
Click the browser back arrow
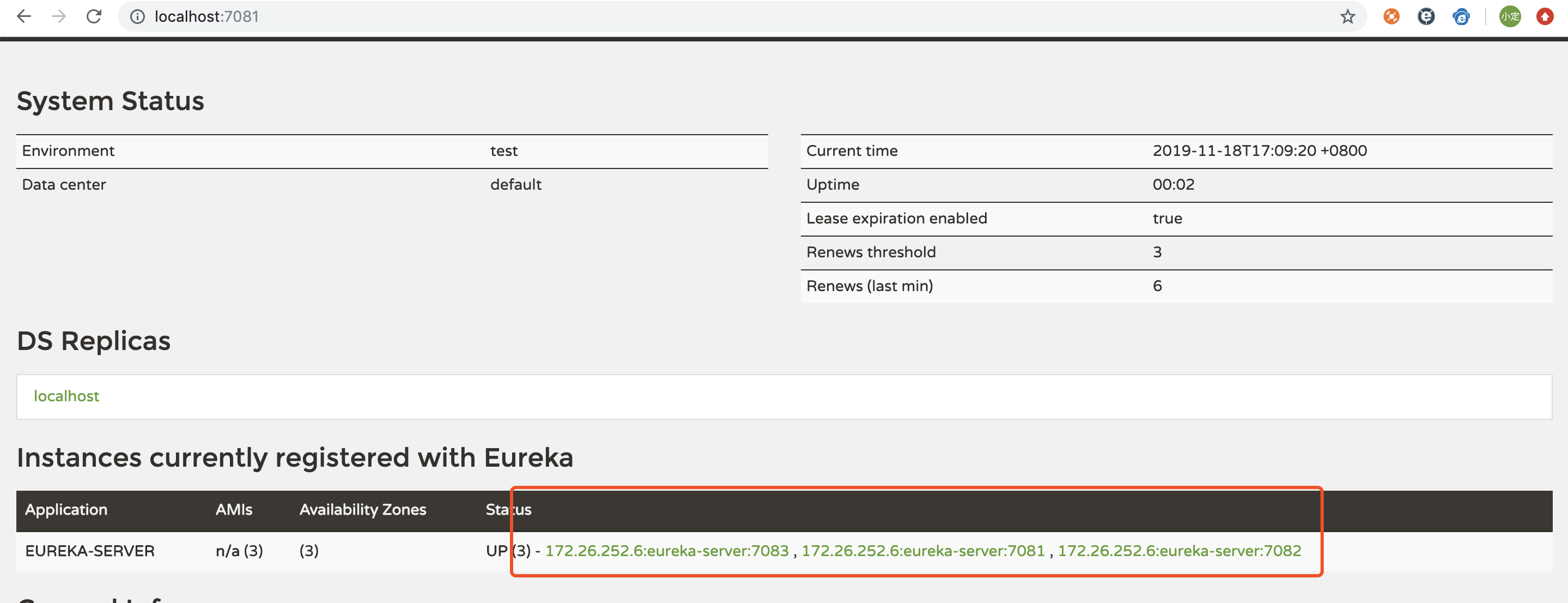(24, 16)
